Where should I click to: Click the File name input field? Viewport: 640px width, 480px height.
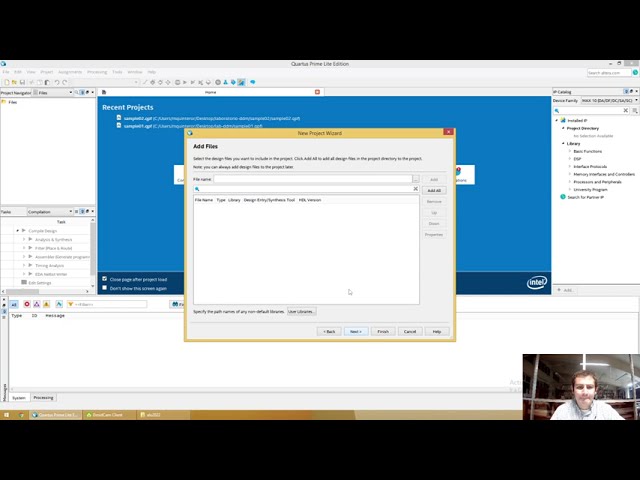(313, 179)
